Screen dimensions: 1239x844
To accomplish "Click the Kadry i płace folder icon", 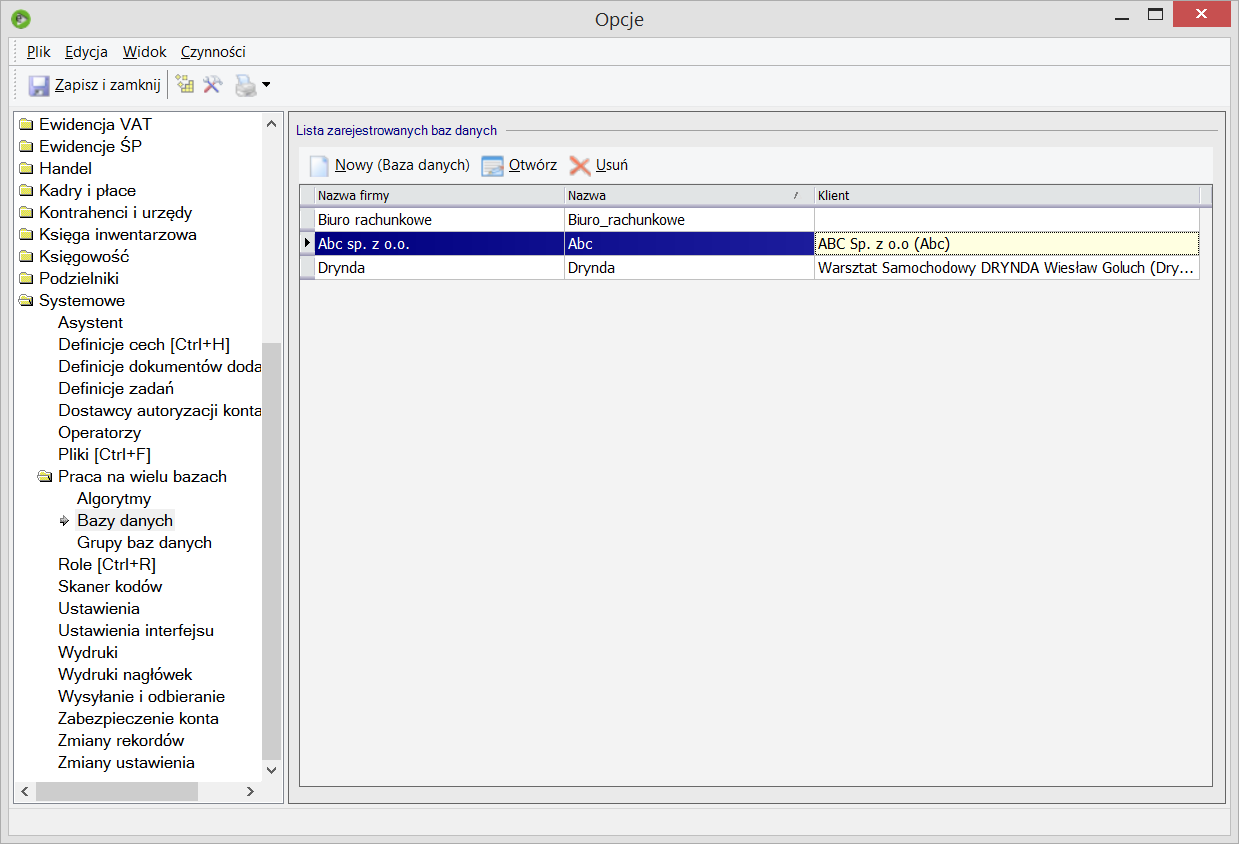I will 26,191.
